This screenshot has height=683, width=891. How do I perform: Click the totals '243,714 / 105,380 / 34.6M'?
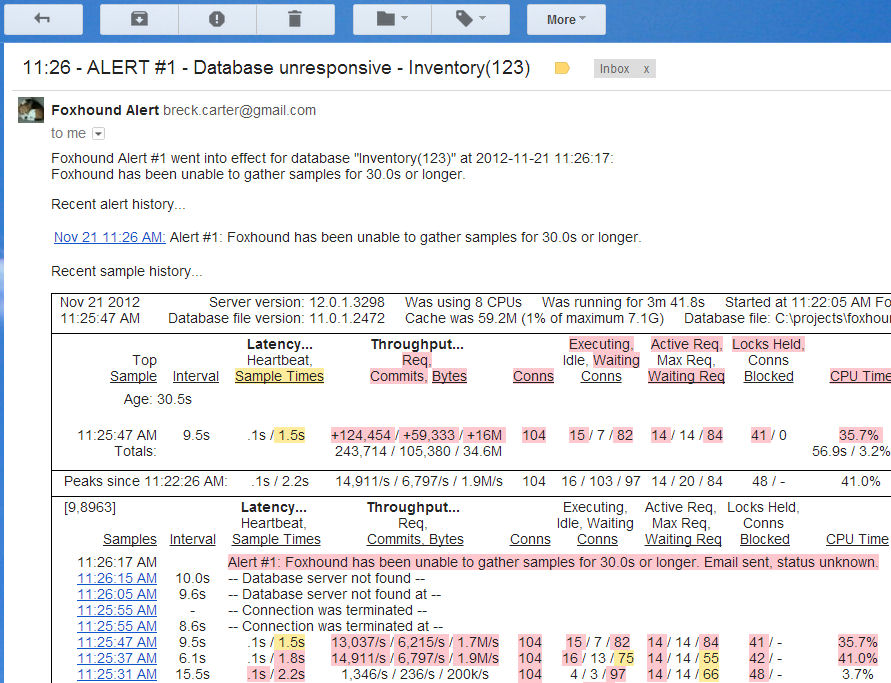418,451
